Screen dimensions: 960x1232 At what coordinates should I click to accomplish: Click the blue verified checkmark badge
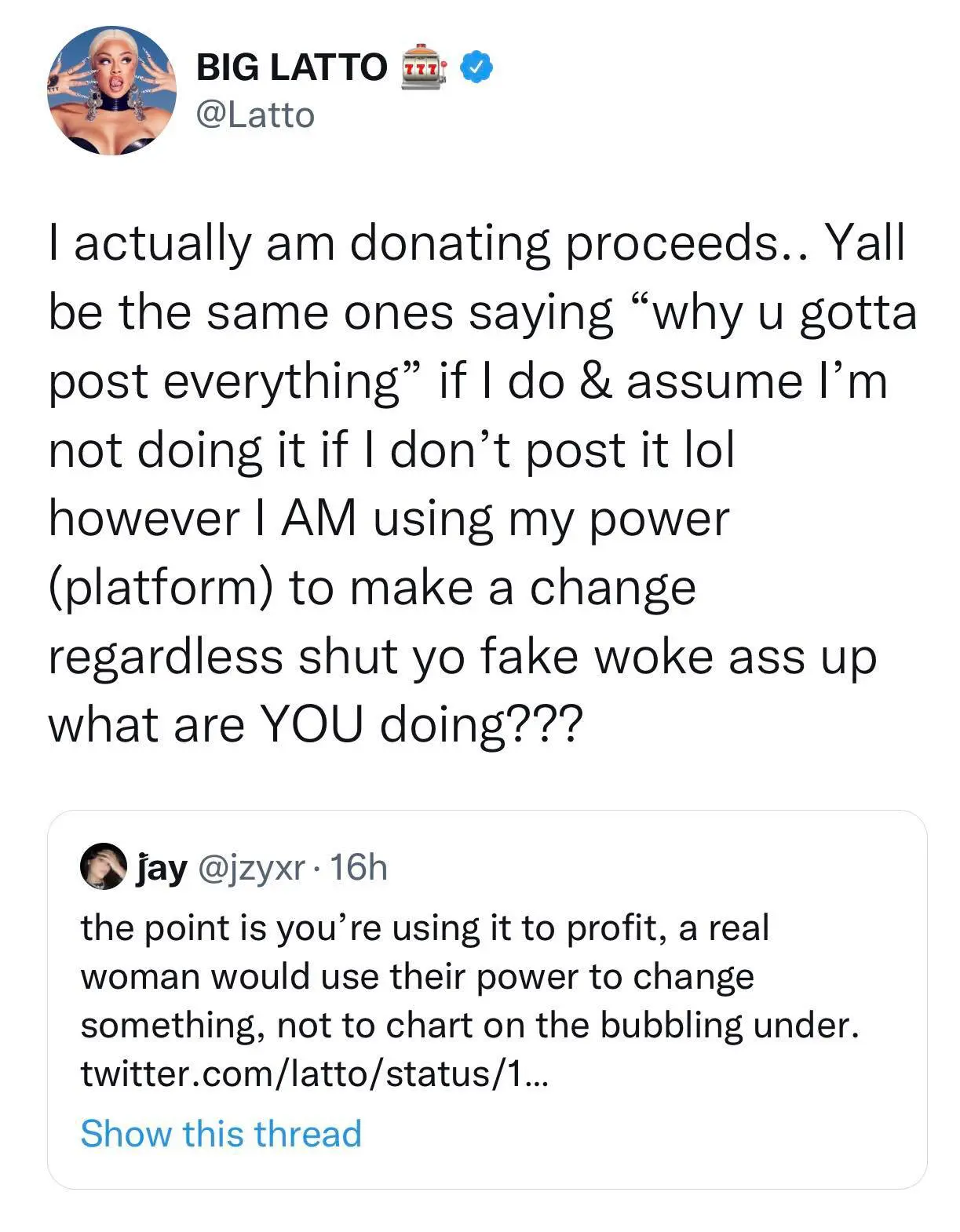pyautogui.click(x=475, y=67)
